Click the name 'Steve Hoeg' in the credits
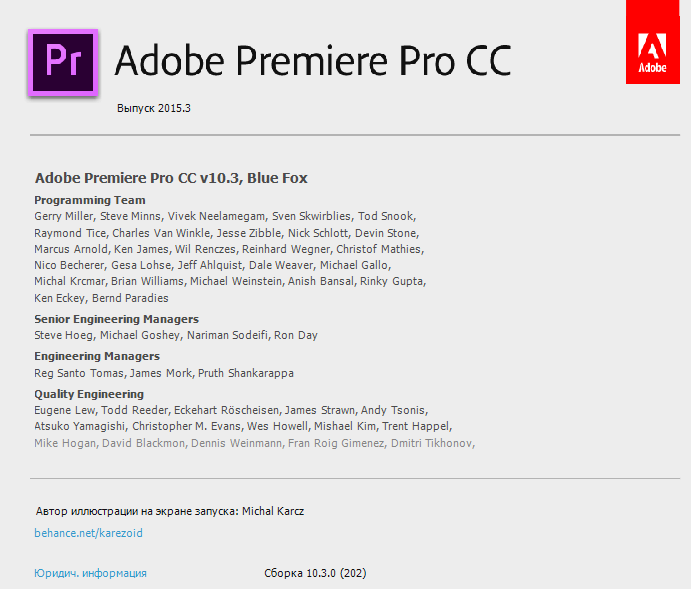This screenshot has height=589, width=691. click(63, 335)
